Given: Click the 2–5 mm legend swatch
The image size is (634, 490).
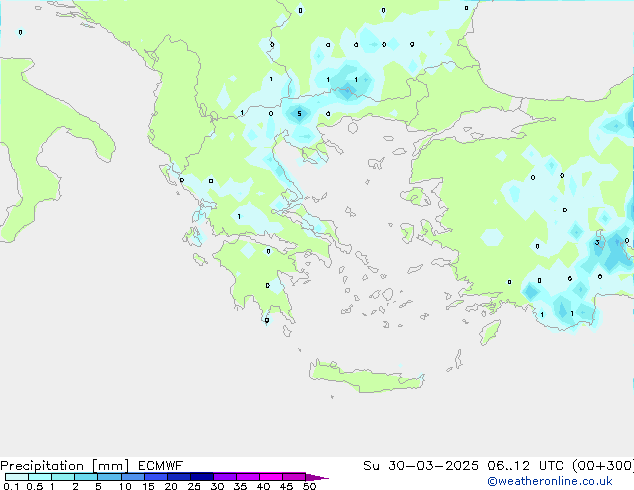Looking at the screenshot, I should (86, 477).
